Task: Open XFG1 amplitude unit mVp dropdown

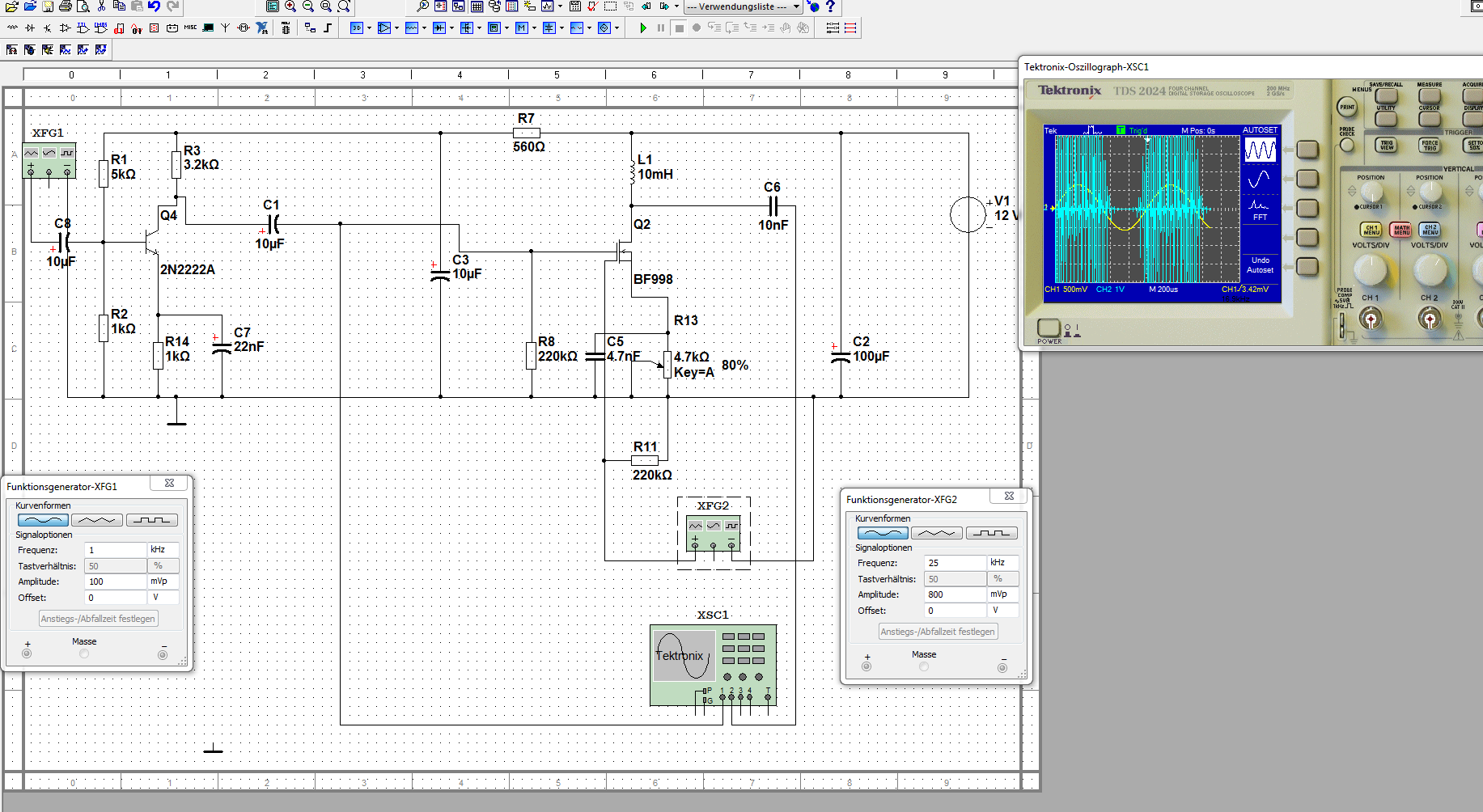Action: (x=163, y=582)
